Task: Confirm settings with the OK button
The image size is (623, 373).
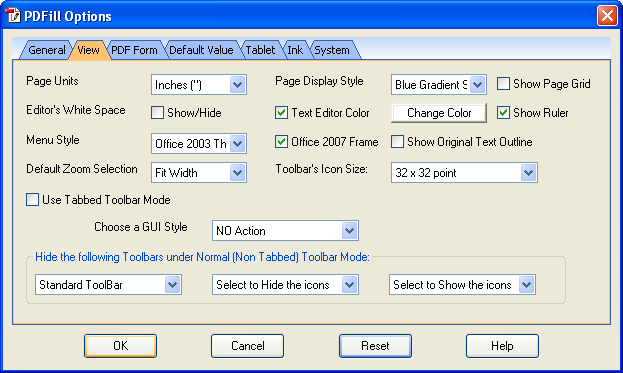Action: click(120, 346)
